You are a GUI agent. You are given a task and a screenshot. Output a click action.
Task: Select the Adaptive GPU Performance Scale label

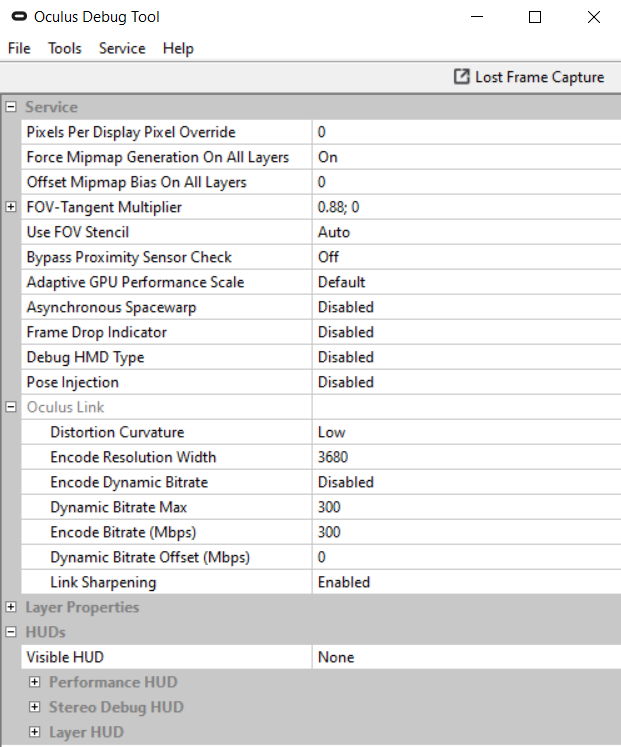point(135,282)
